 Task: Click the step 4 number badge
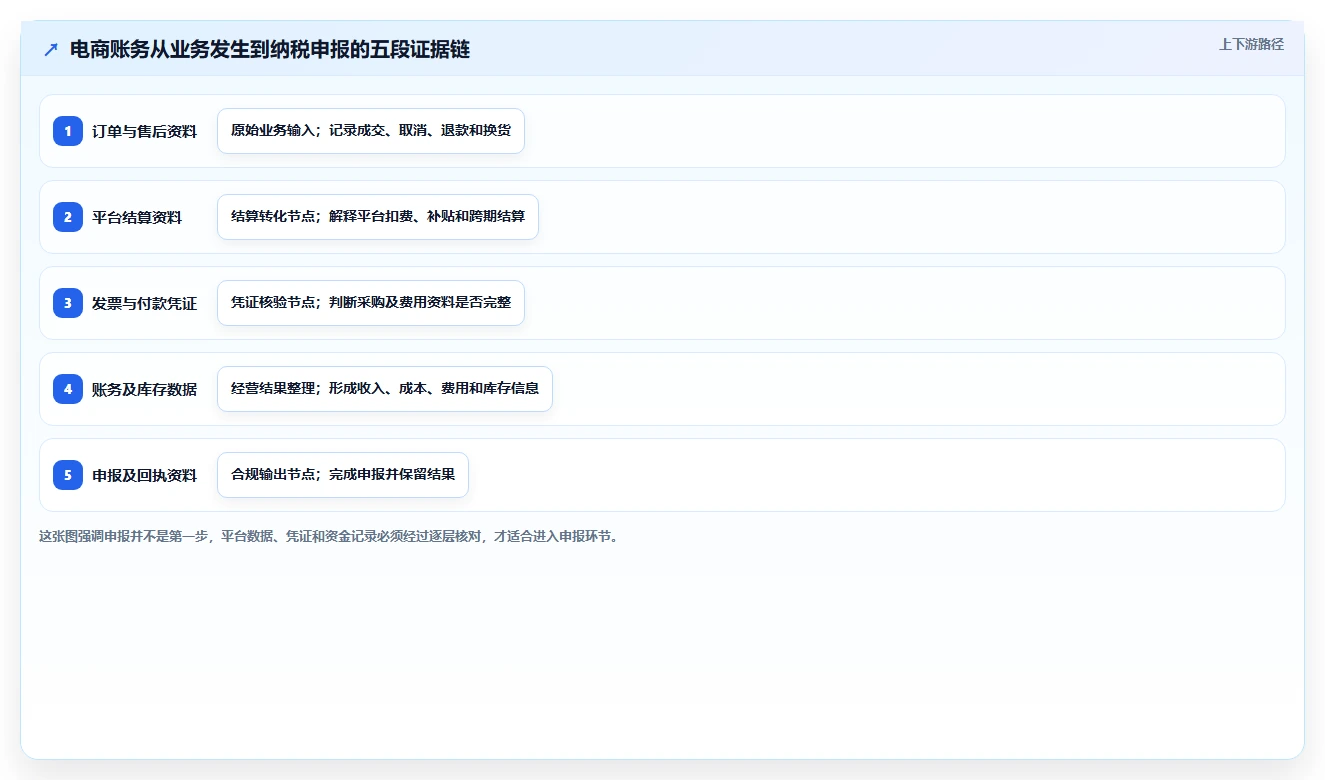pos(68,389)
